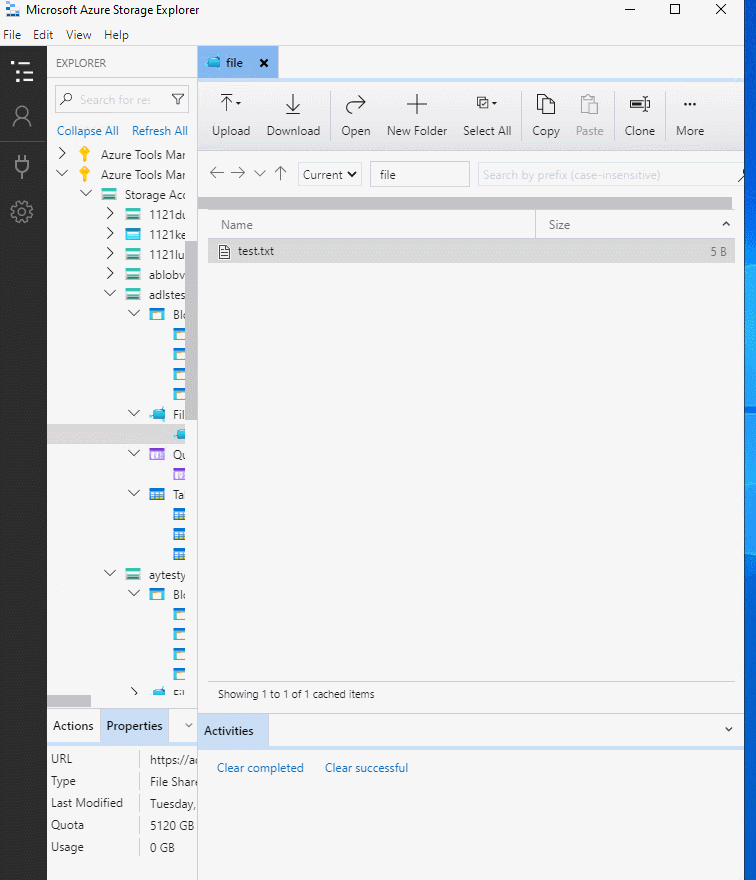Open the Help menu
Viewport: 756px width, 880px height.
pyautogui.click(x=116, y=35)
